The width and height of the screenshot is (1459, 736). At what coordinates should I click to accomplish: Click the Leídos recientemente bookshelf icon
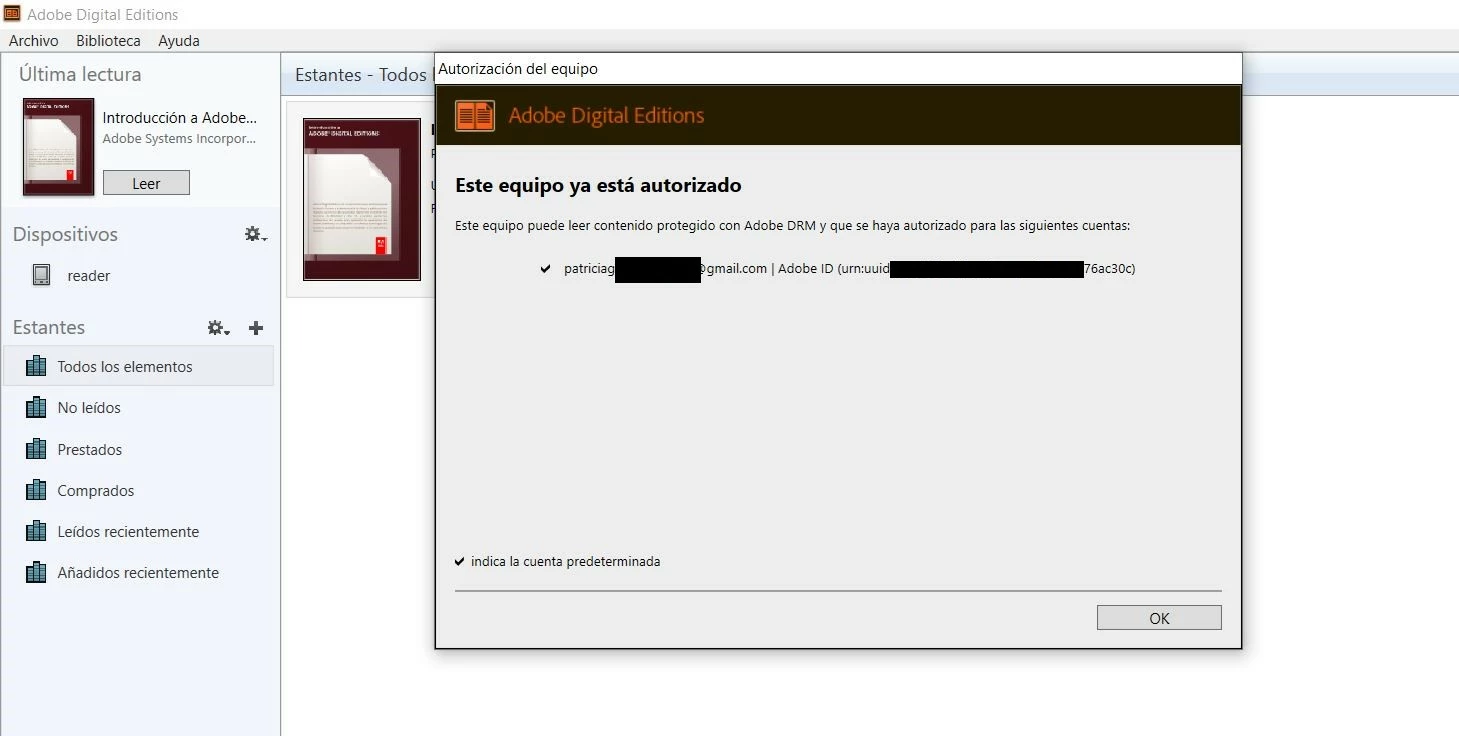(x=36, y=531)
